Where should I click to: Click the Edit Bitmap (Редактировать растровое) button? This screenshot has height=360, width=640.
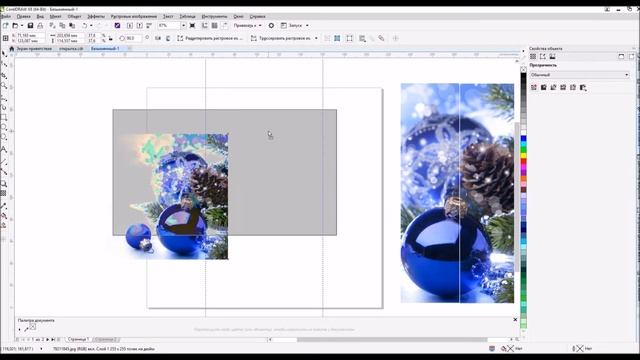click(210, 38)
